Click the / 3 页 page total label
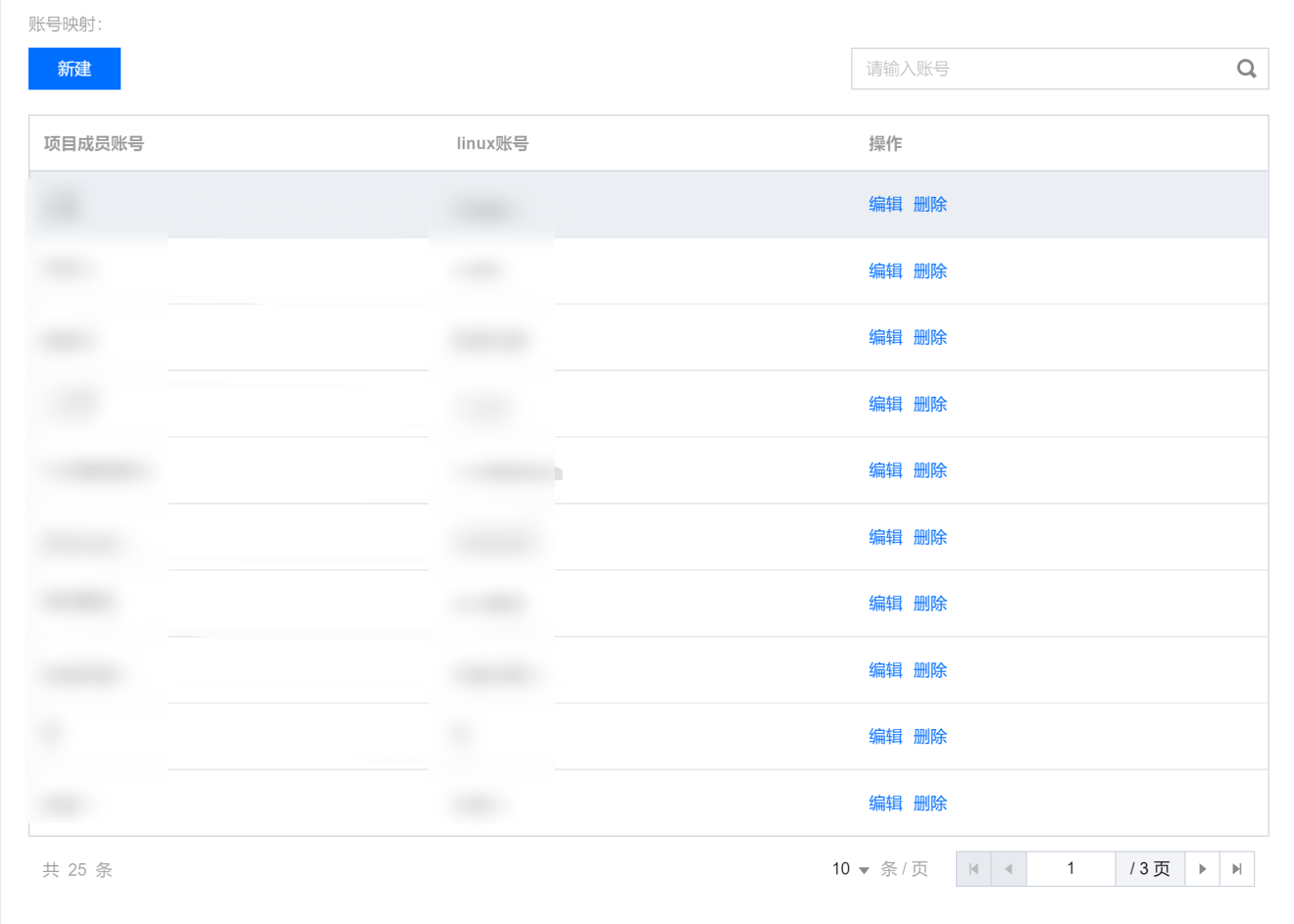This screenshot has height=924, width=1294. point(1150,869)
